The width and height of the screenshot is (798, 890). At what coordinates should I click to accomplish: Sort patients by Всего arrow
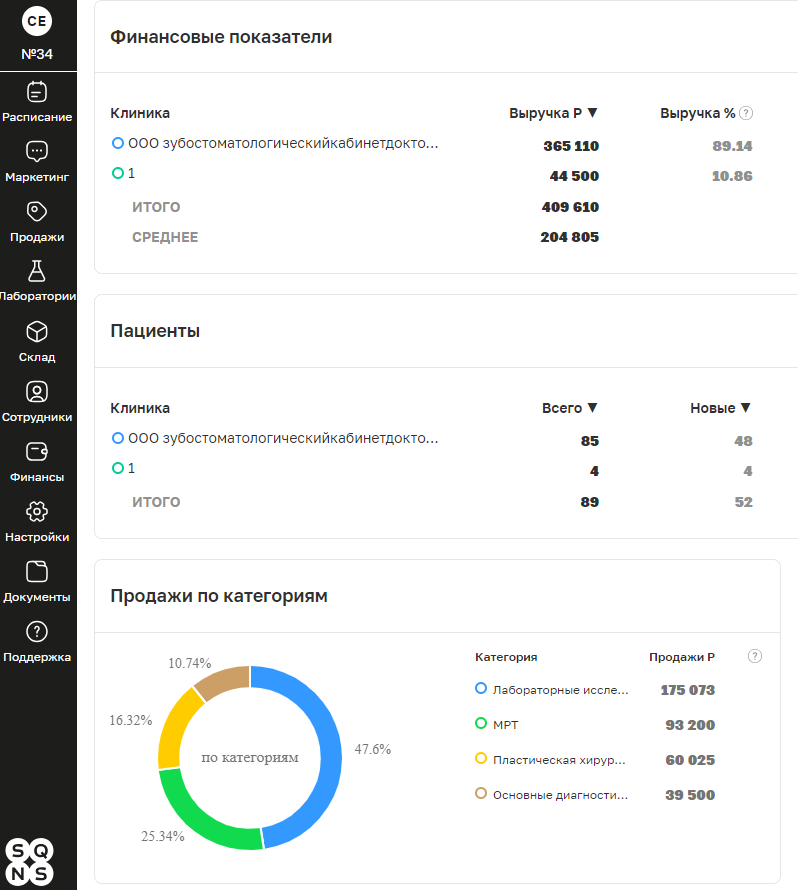[x=593, y=408]
